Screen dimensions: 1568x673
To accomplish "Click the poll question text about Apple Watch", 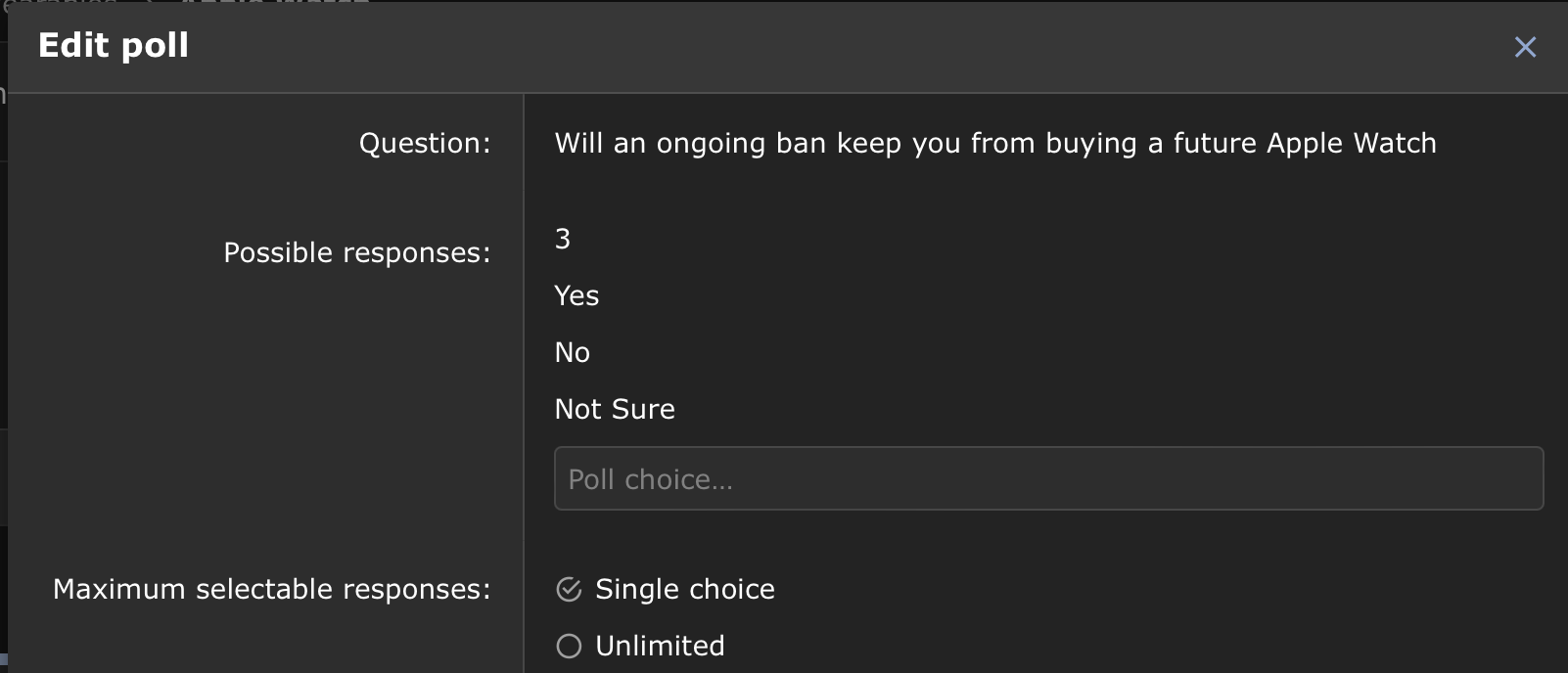I will (994, 143).
